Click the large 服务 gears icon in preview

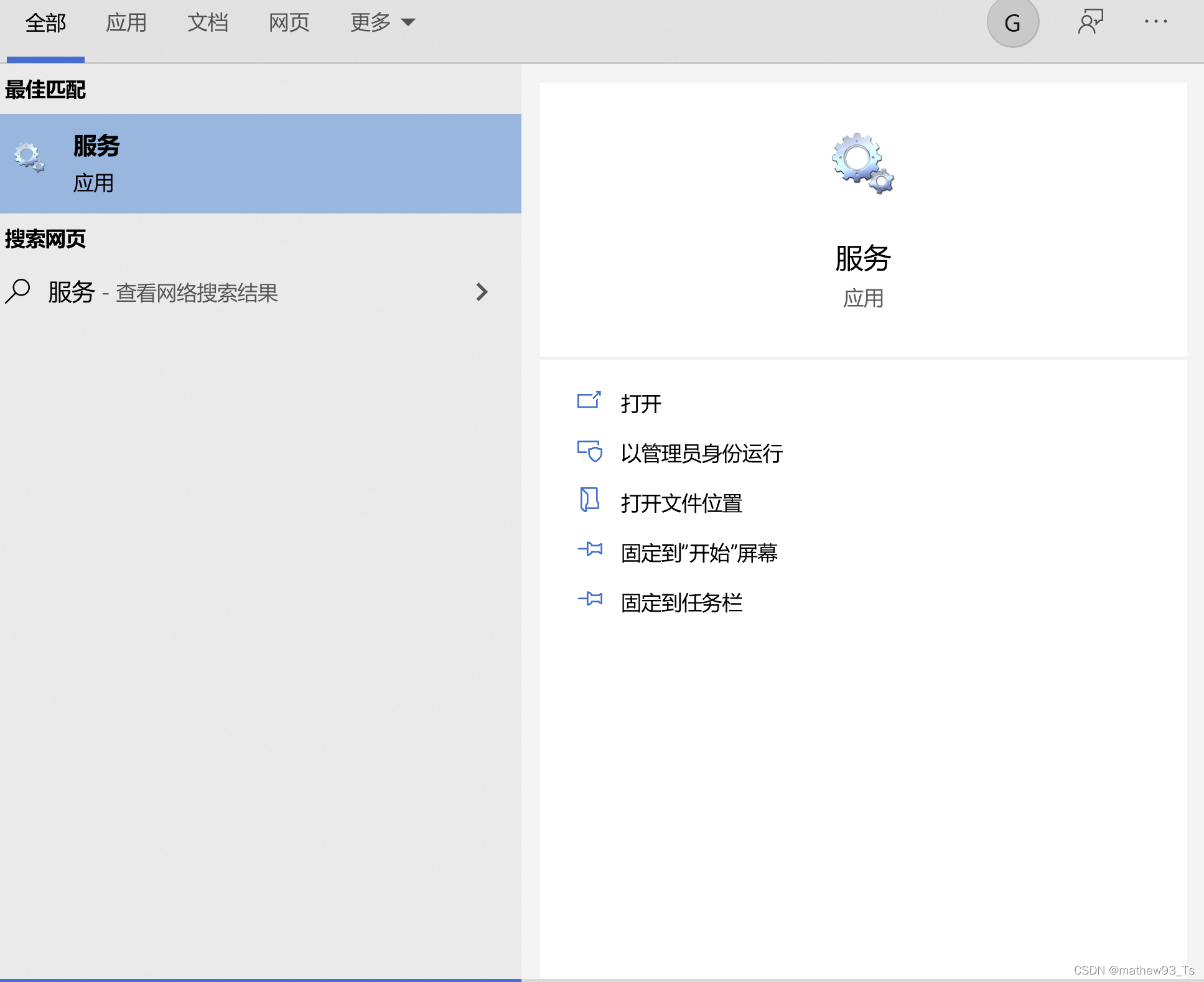(x=862, y=163)
